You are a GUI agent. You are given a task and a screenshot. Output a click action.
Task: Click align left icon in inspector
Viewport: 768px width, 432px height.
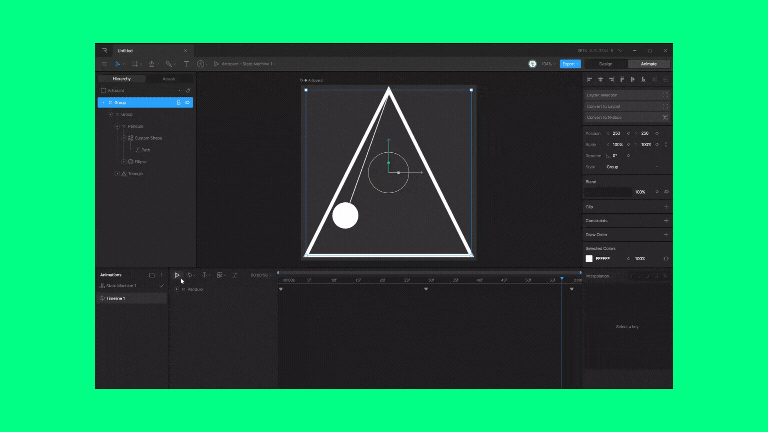point(590,78)
